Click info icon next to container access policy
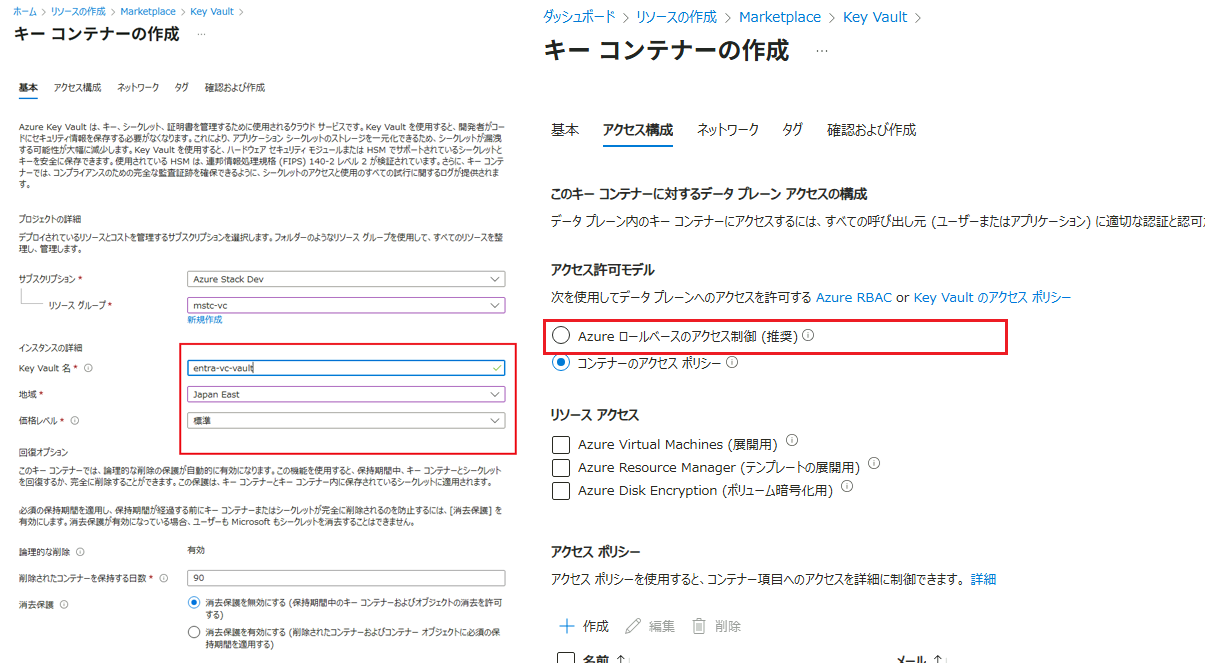Screen dimensions: 1205x663 click(x=732, y=363)
